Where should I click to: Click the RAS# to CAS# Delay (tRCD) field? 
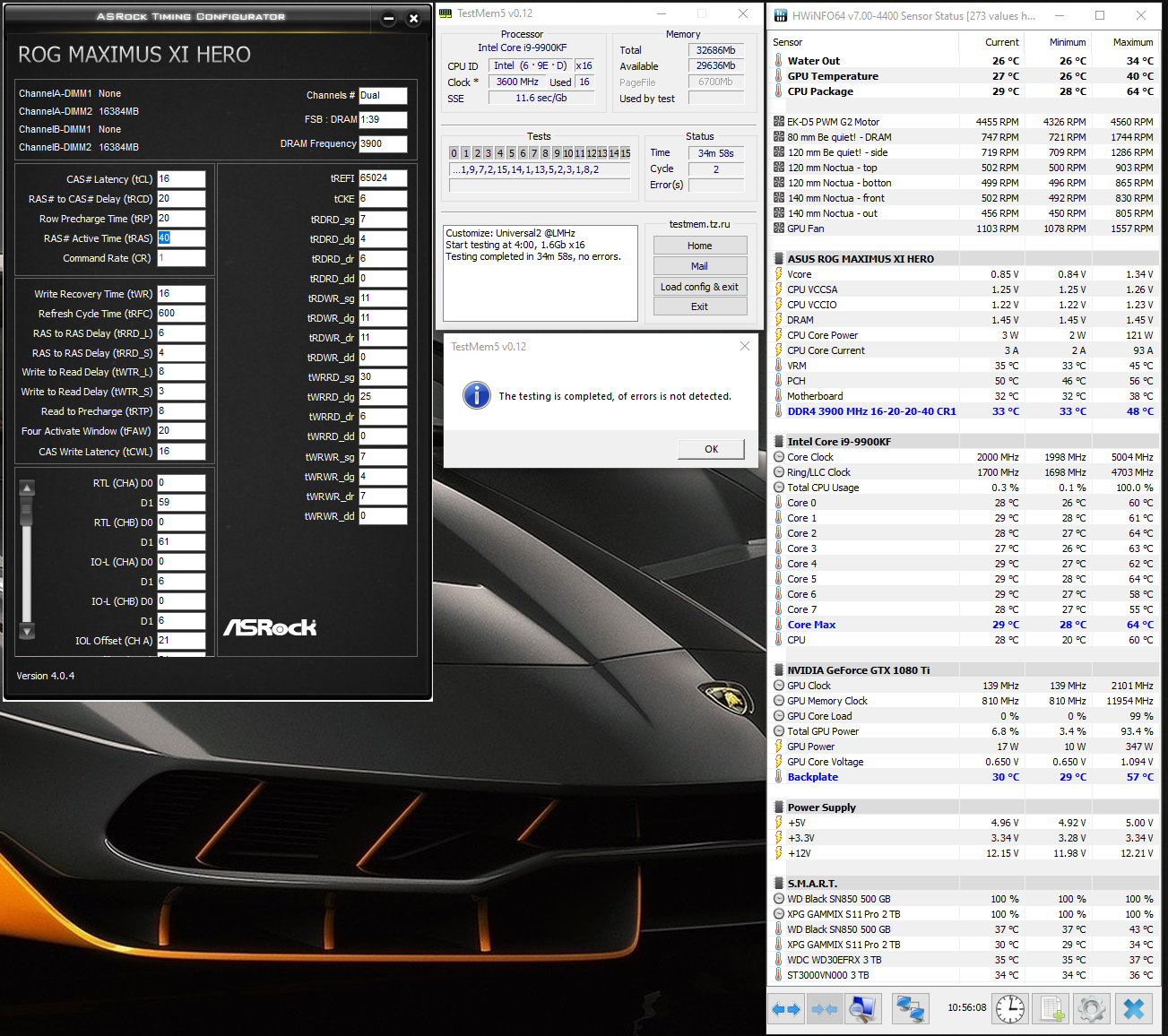point(181,199)
